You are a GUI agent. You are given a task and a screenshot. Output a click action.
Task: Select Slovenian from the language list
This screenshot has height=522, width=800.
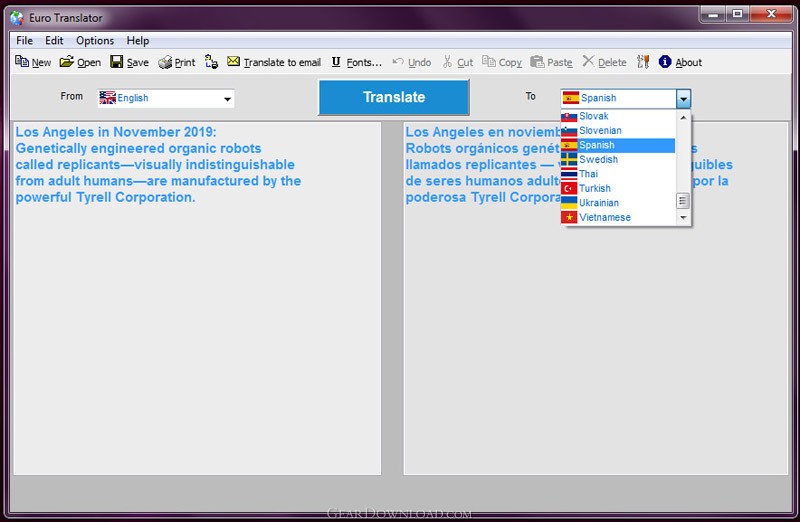click(x=618, y=131)
